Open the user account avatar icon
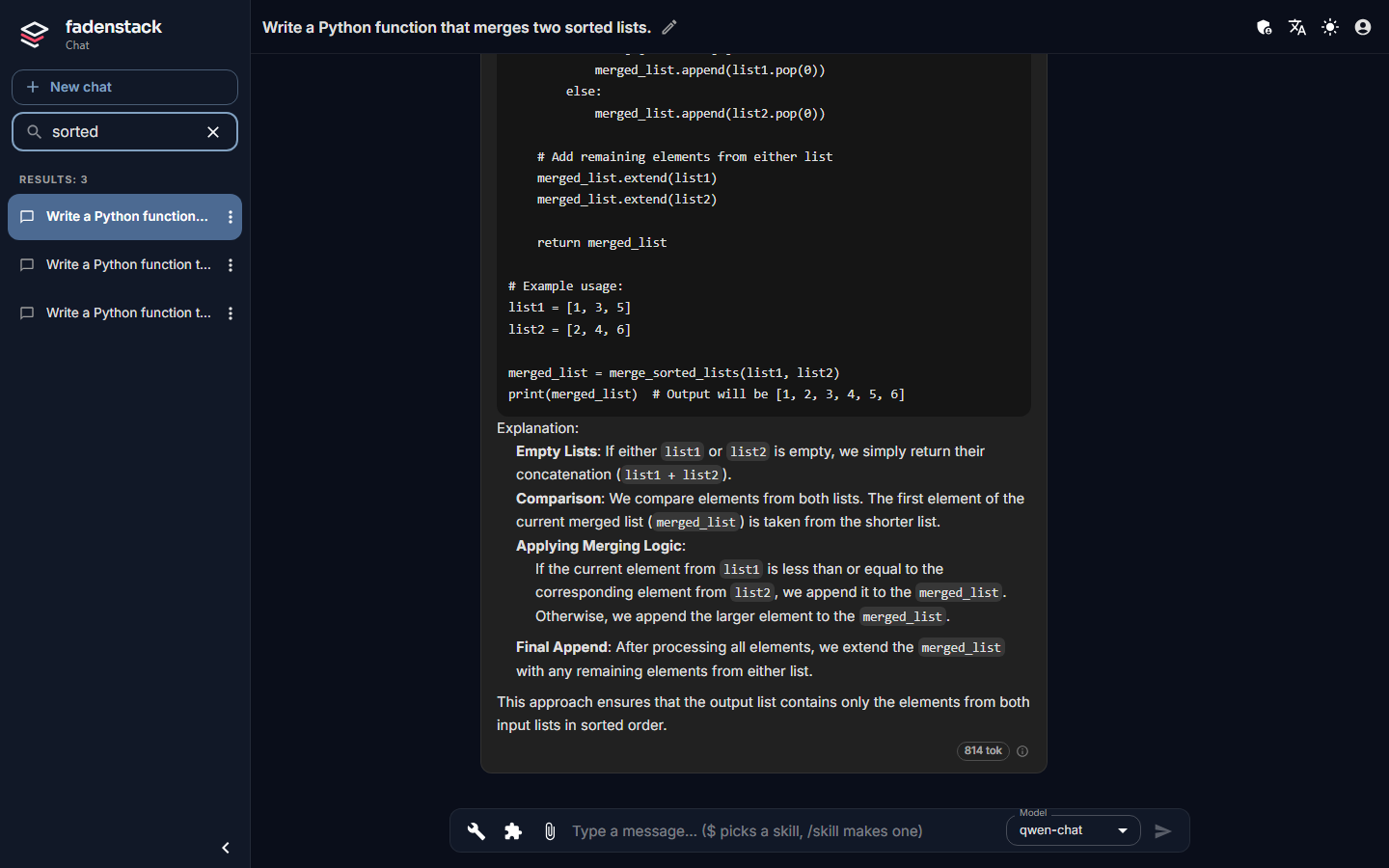Image resolution: width=1389 pixels, height=868 pixels. pyautogui.click(x=1363, y=27)
